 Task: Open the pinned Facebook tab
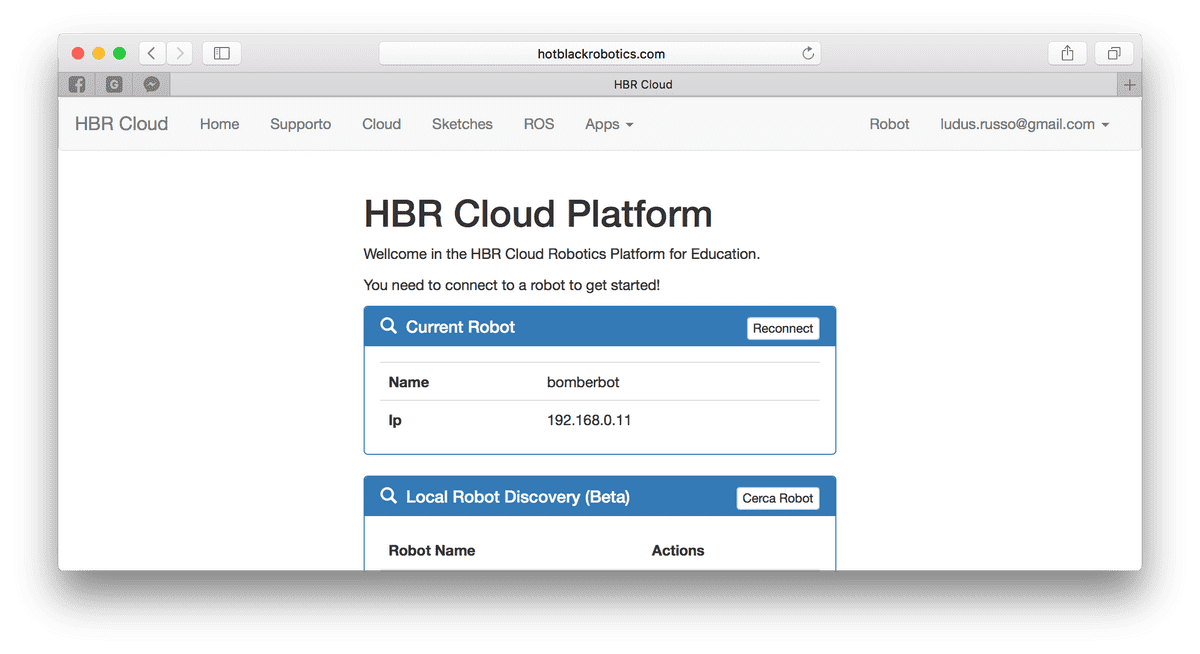pos(77,85)
